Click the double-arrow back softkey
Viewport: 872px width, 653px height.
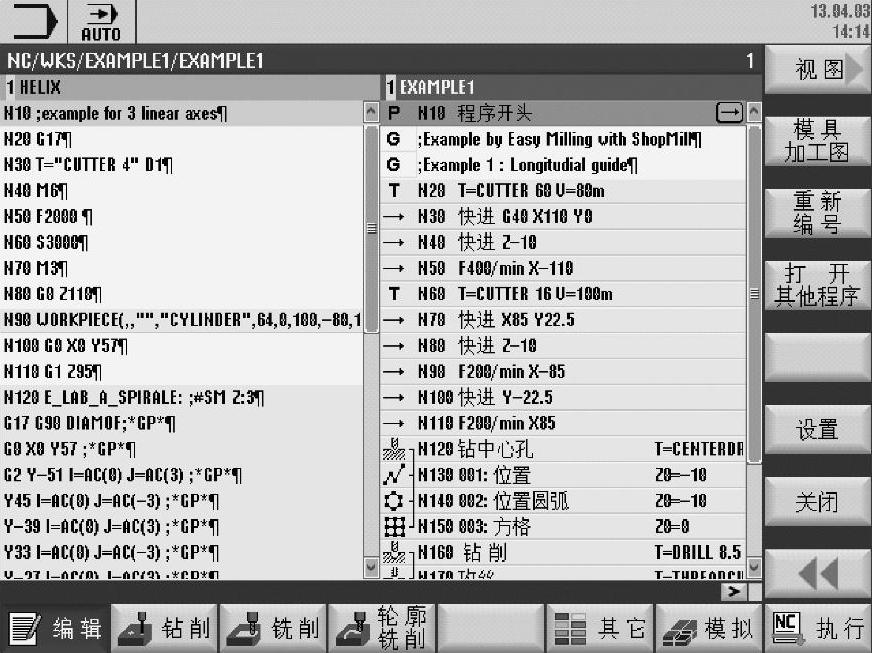pos(817,574)
